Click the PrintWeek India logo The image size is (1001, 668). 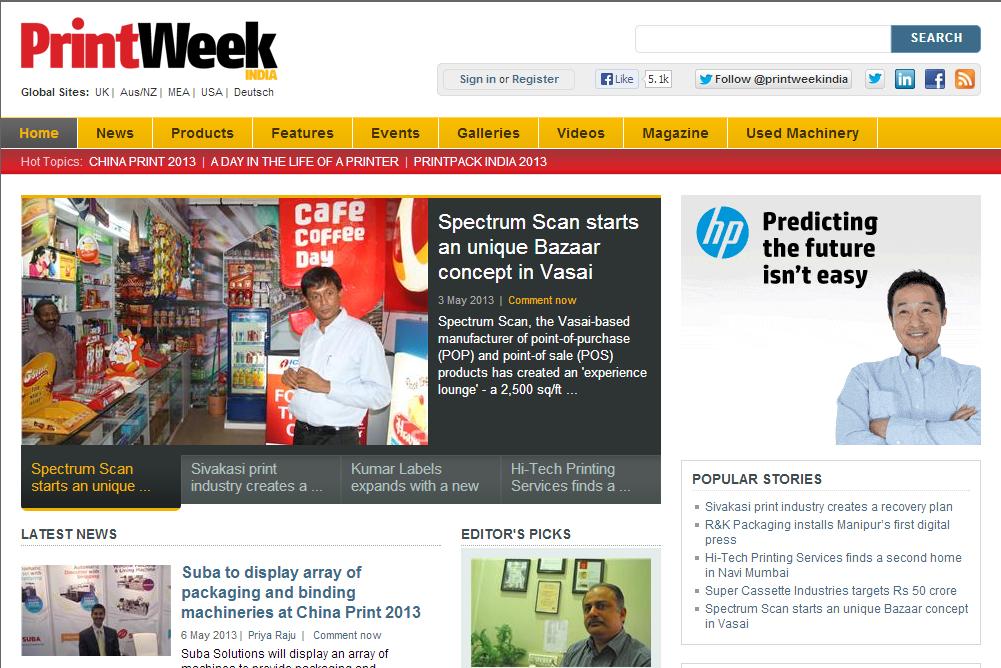149,49
